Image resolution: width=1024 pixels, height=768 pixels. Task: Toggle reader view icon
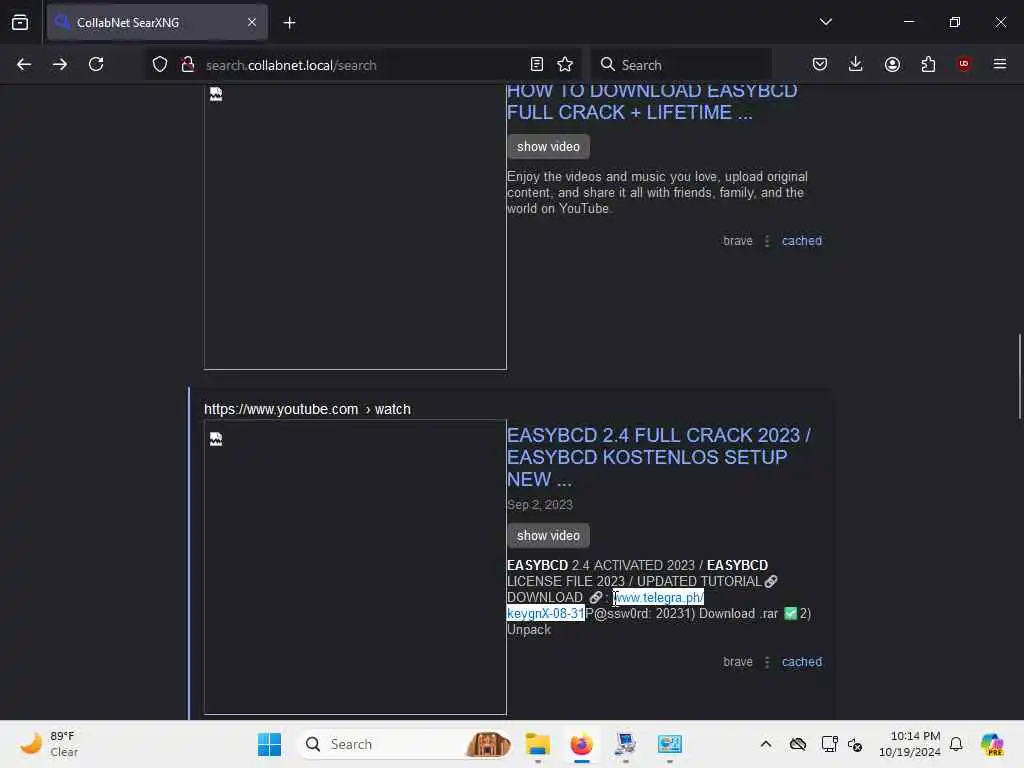click(537, 64)
